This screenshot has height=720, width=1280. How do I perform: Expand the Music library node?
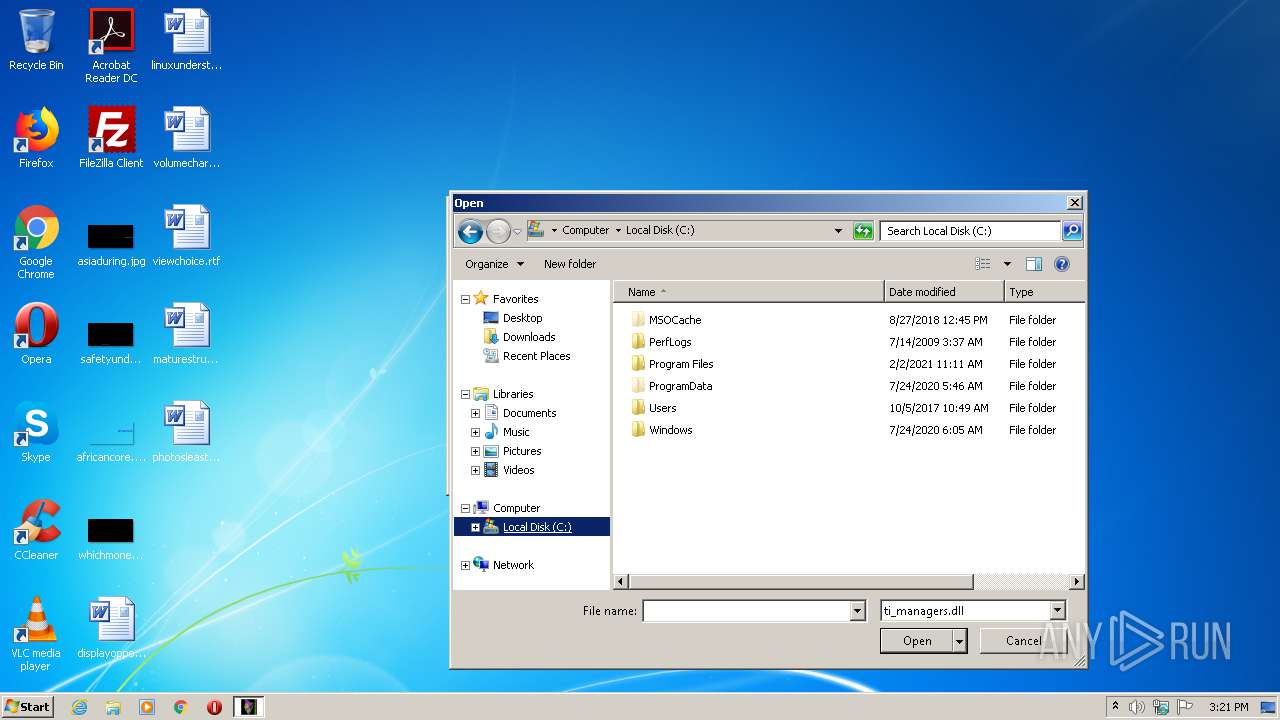[475, 432]
